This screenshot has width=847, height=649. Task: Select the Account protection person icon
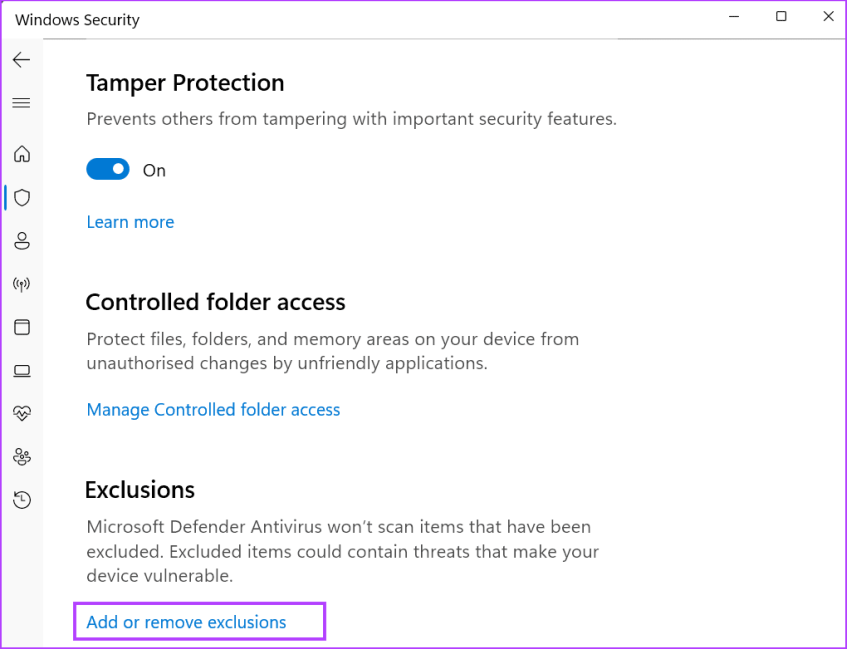click(x=22, y=240)
